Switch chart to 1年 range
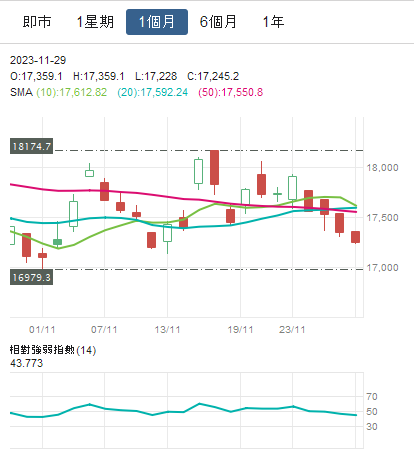The image size is (414, 460). 273,22
